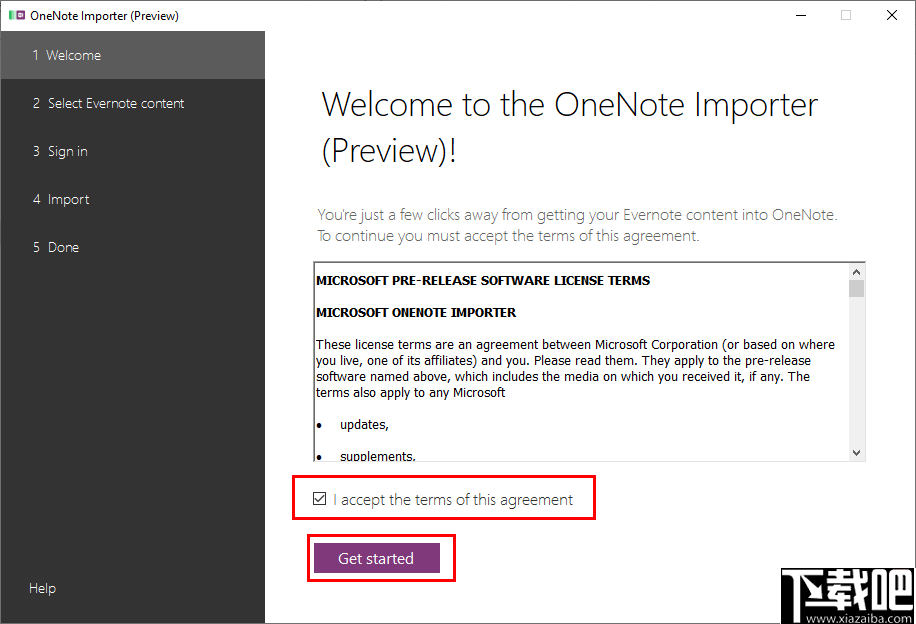Open Help
The height and width of the screenshot is (624, 916).
[x=42, y=588]
